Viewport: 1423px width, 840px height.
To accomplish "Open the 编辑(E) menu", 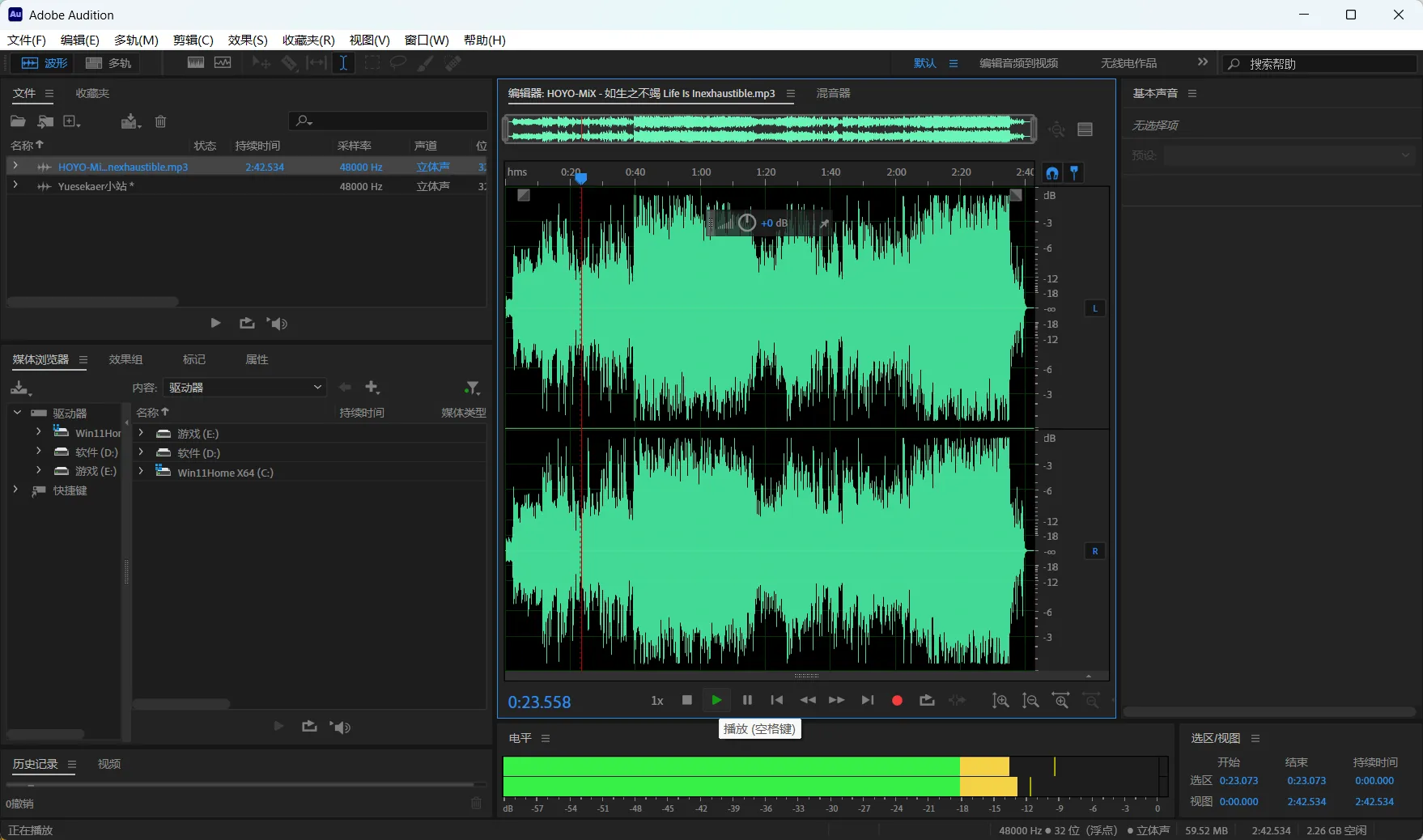I will (x=79, y=40).
